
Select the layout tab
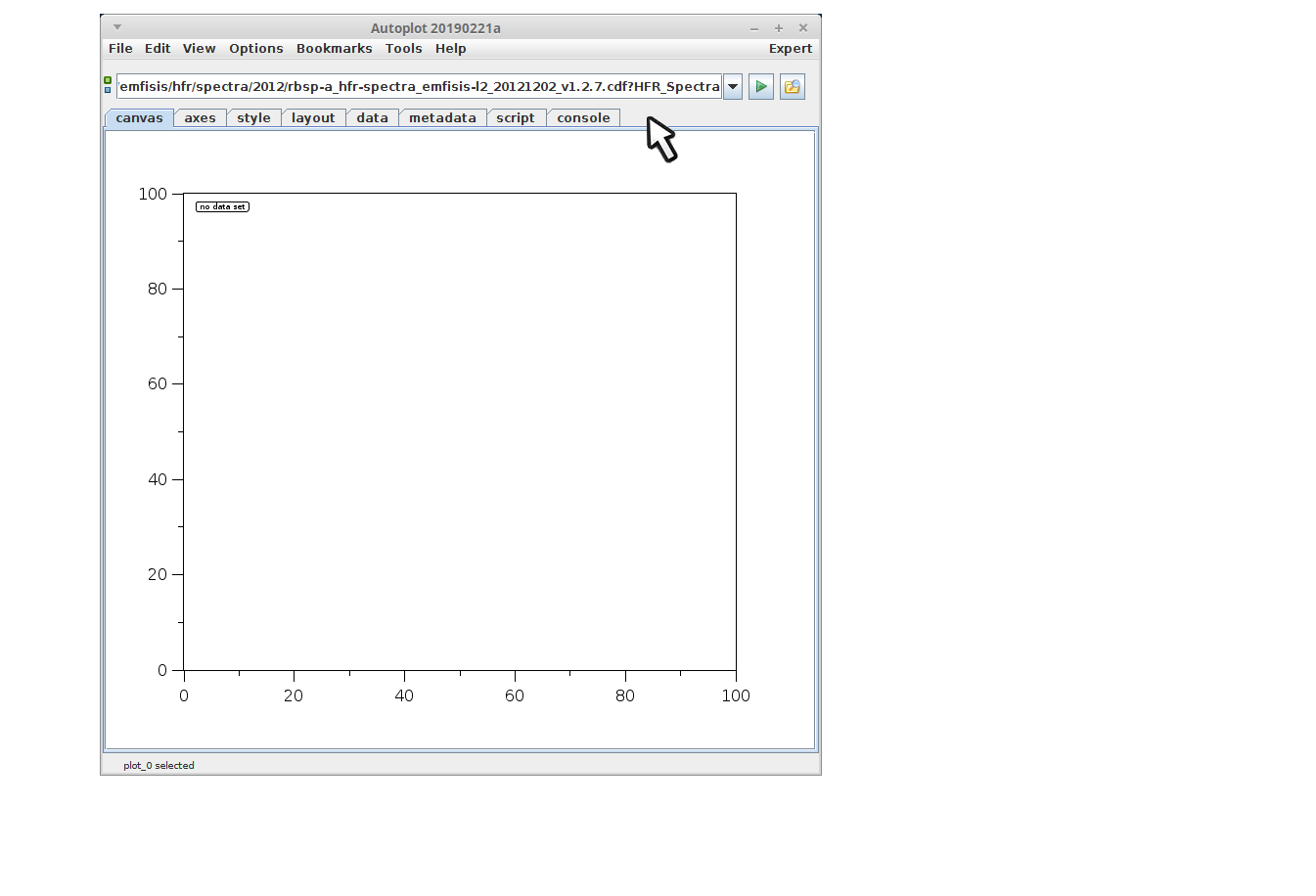coord(313,118)
